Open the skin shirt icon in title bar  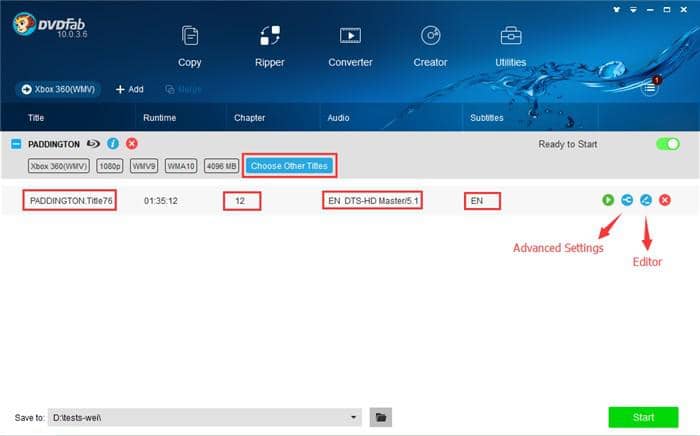tap(617, 9)
